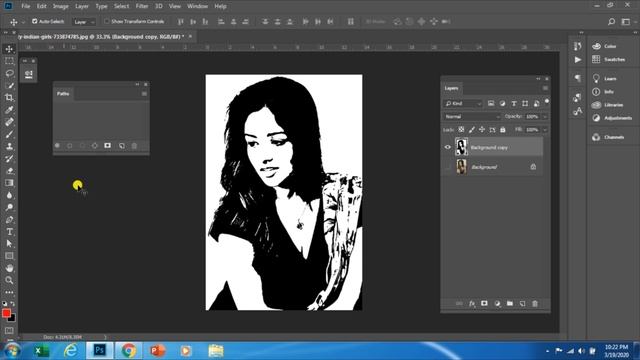Delete current path with Paths trash icon
This screenshot has width=640, height=360.
134,146
